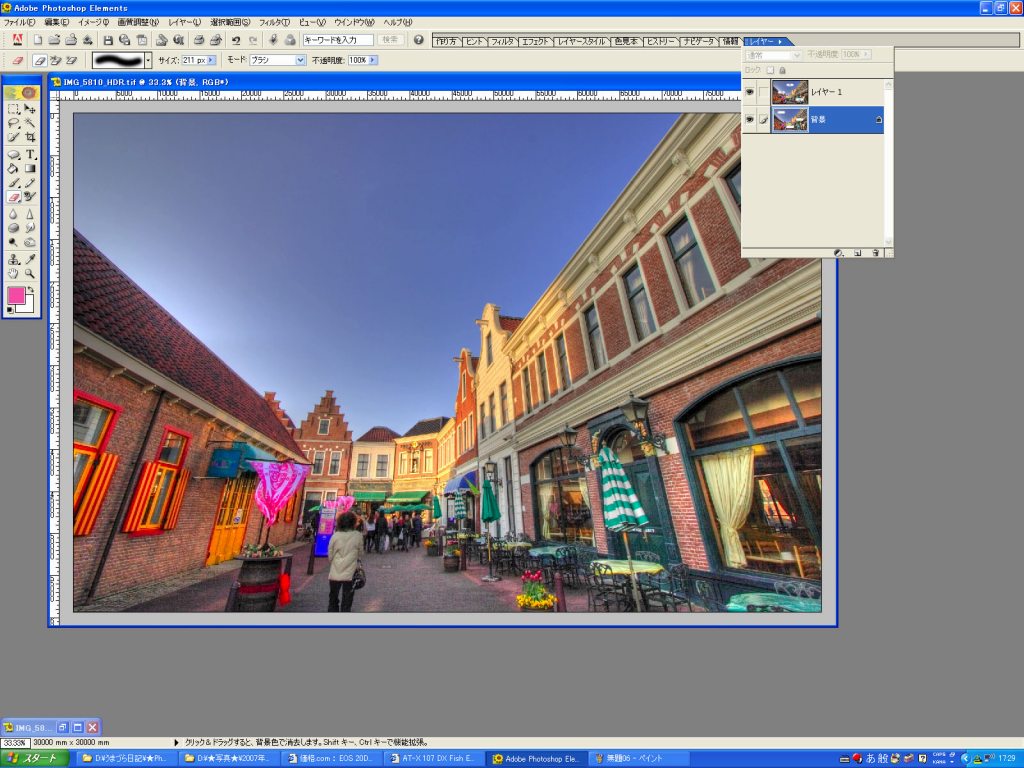Viewport: 1024px width, 768px height.
Task: Open the brush preset picker dropdown
Action: coord(148,60)
